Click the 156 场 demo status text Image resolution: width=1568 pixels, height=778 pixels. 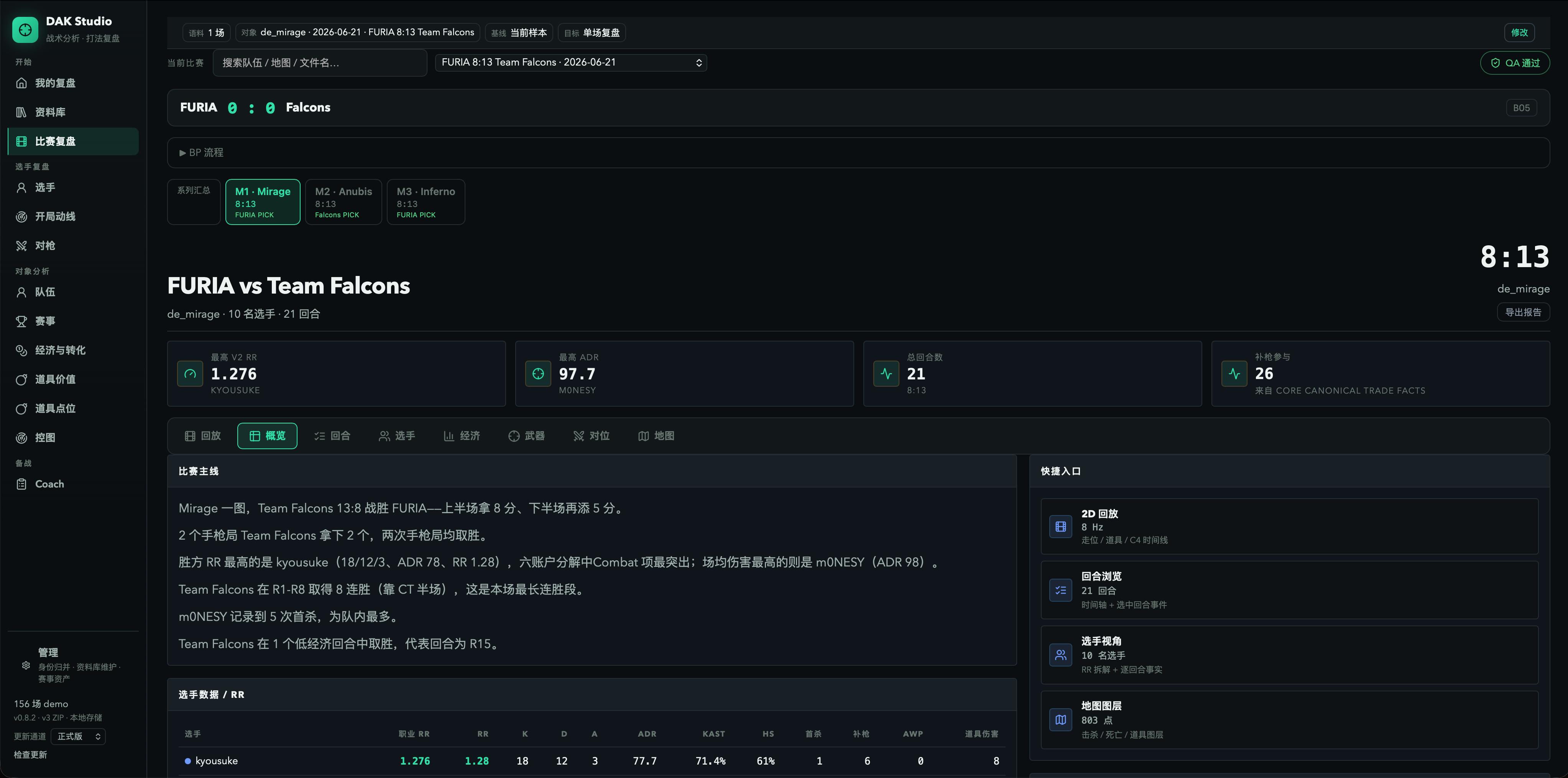point(41,704)
